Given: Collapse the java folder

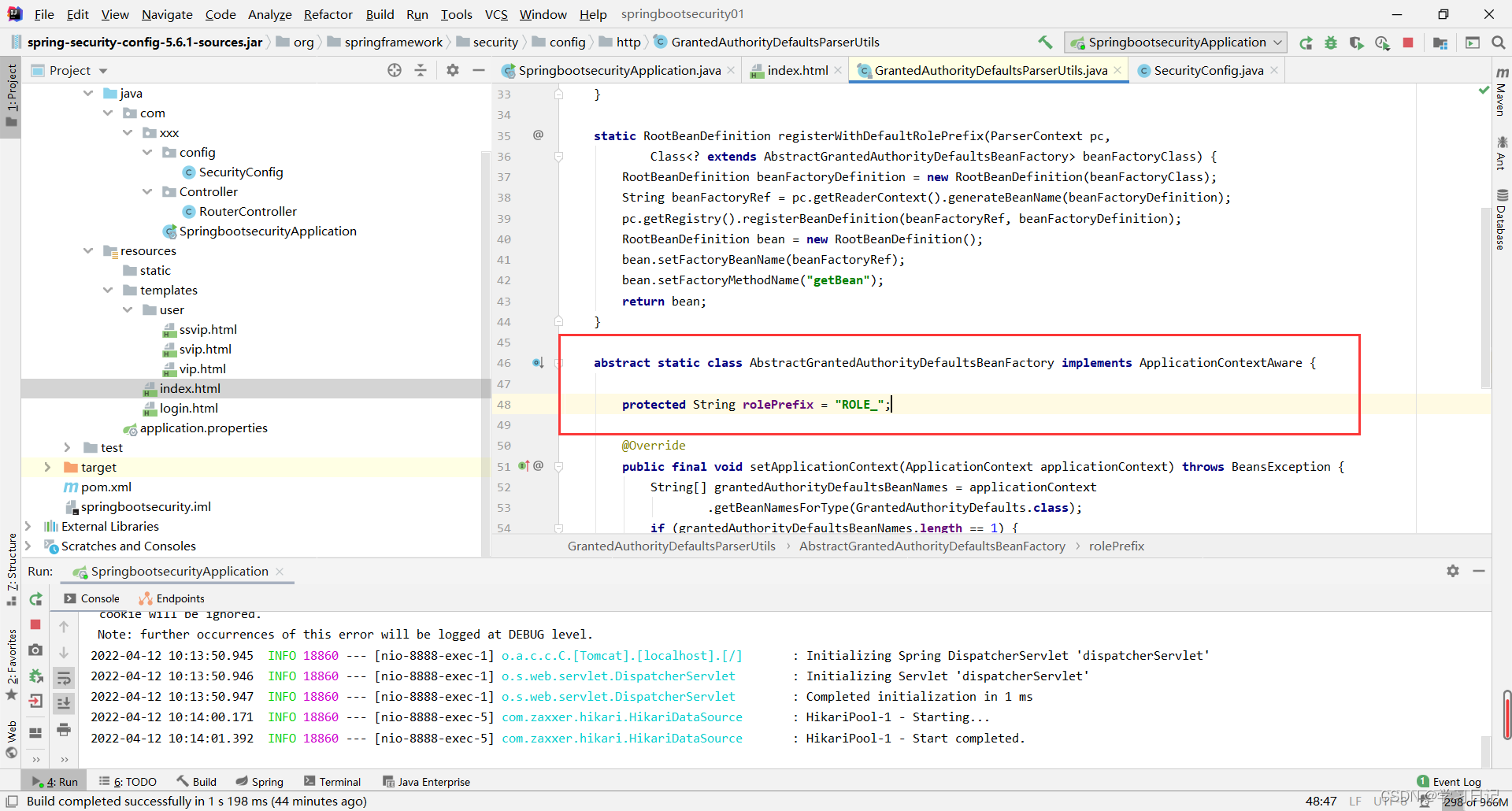Looking at the screenshot, I should [88, 93].
